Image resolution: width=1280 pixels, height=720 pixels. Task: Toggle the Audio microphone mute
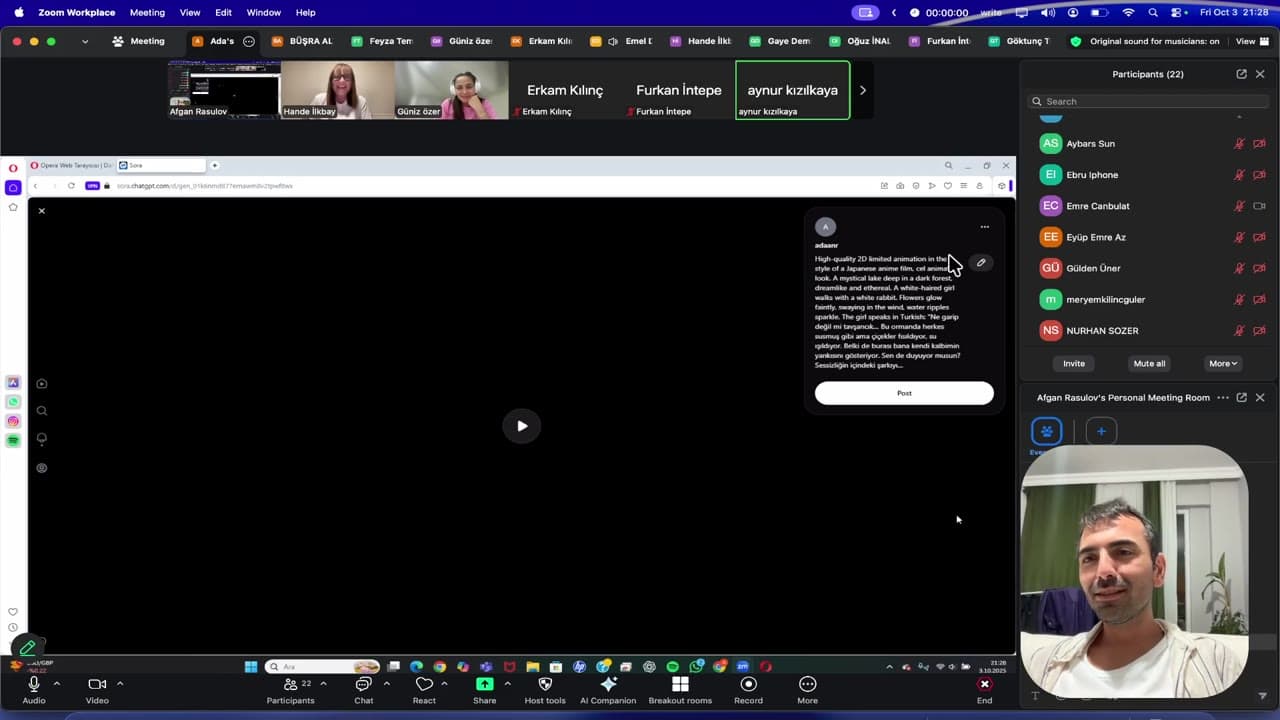[x=34, y=689]
